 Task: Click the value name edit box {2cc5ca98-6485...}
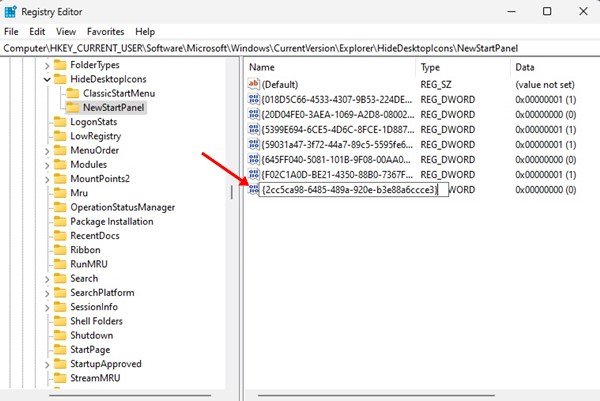pyautogui.click(x=354, y=190)
